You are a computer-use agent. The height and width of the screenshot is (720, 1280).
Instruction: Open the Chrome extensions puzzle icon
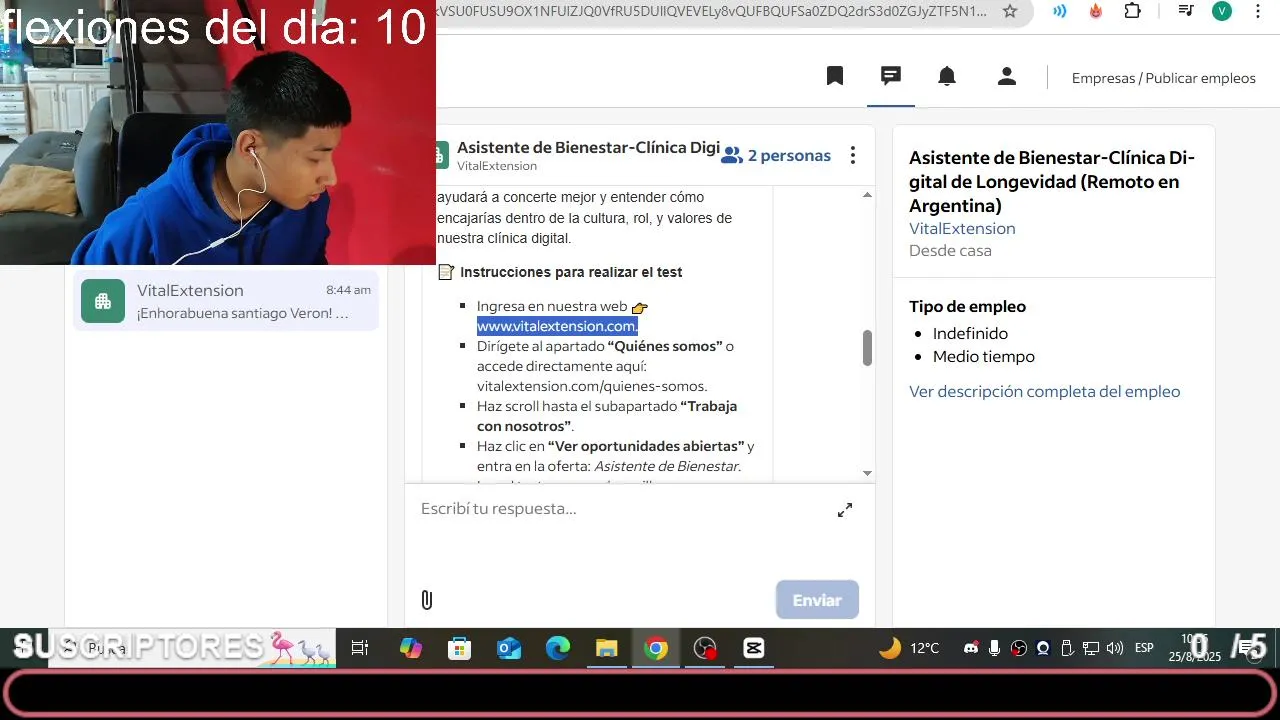pos(1133,11)
